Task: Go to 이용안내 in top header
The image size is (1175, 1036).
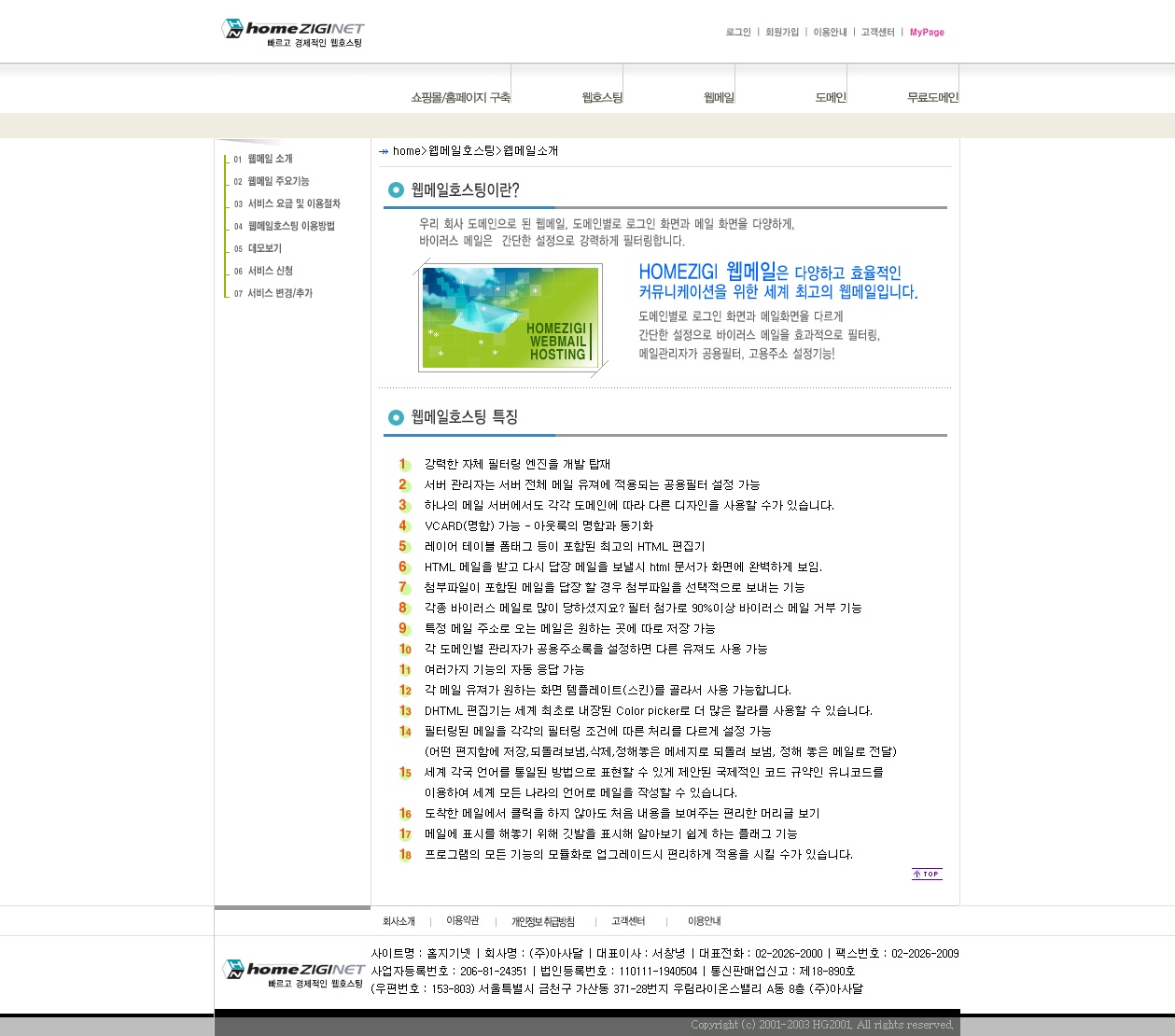Action: pos(830,33)
